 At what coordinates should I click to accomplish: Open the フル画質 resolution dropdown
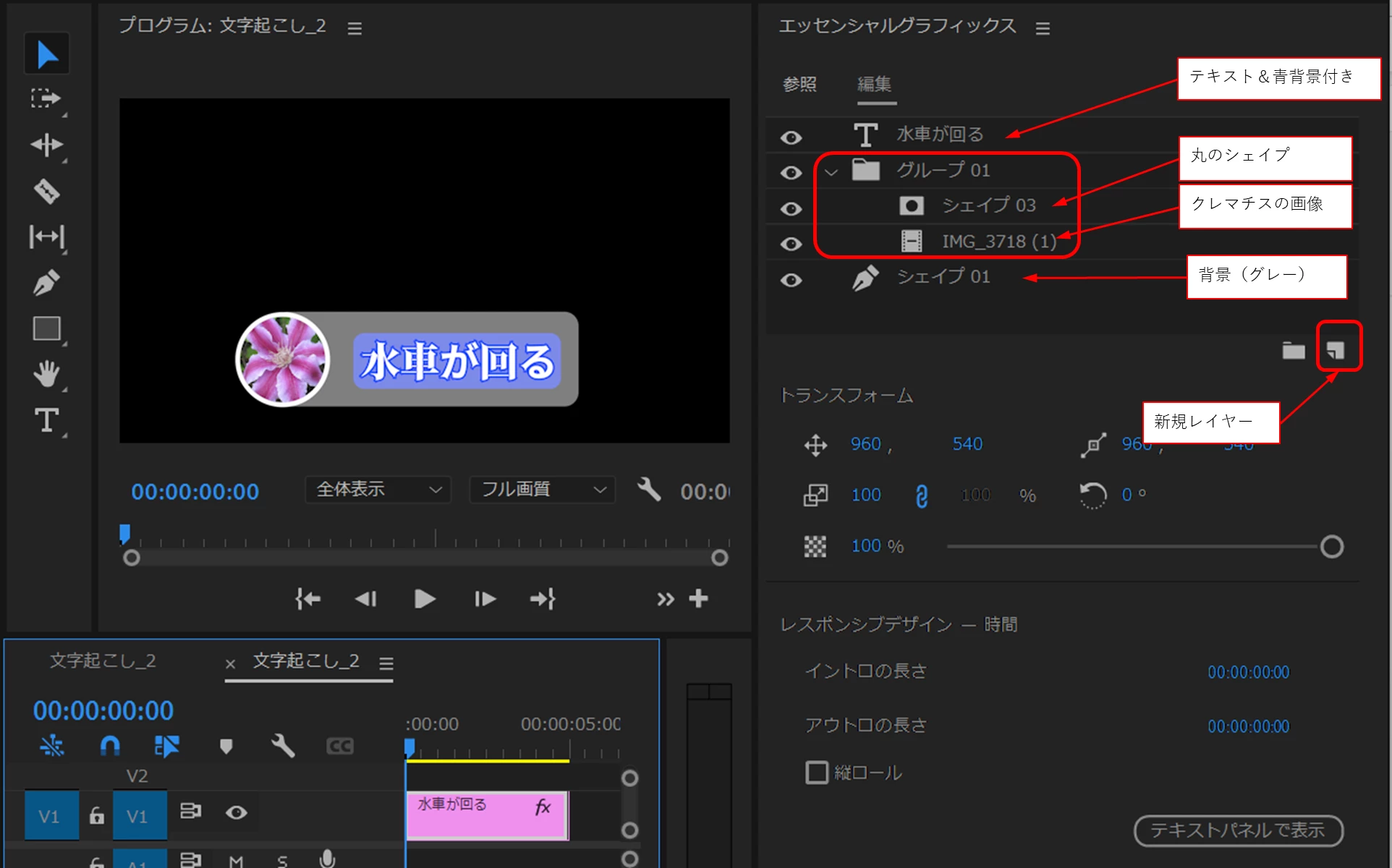tap(542, 490)
